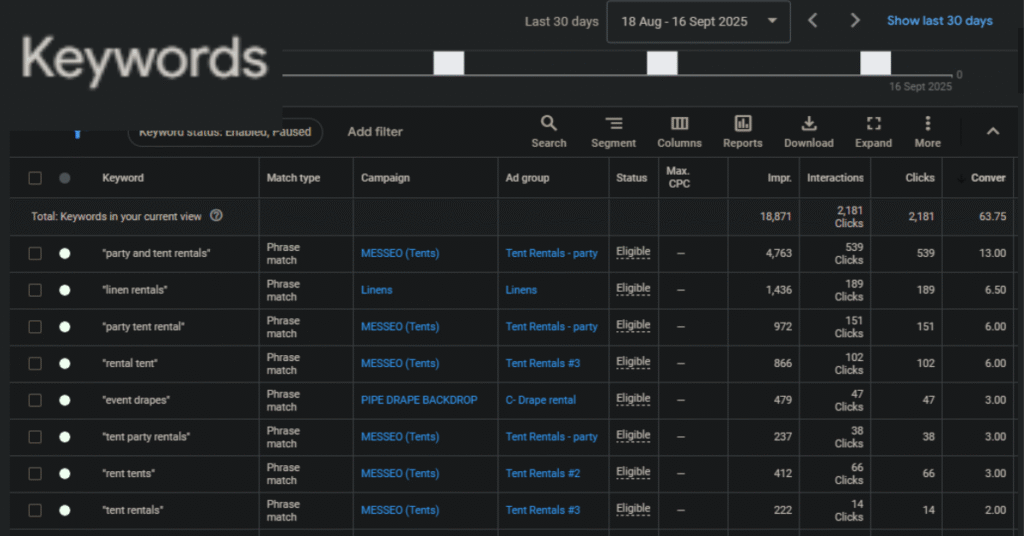
Task: Sort by the Impr. column header
Action: coord(779,178)
